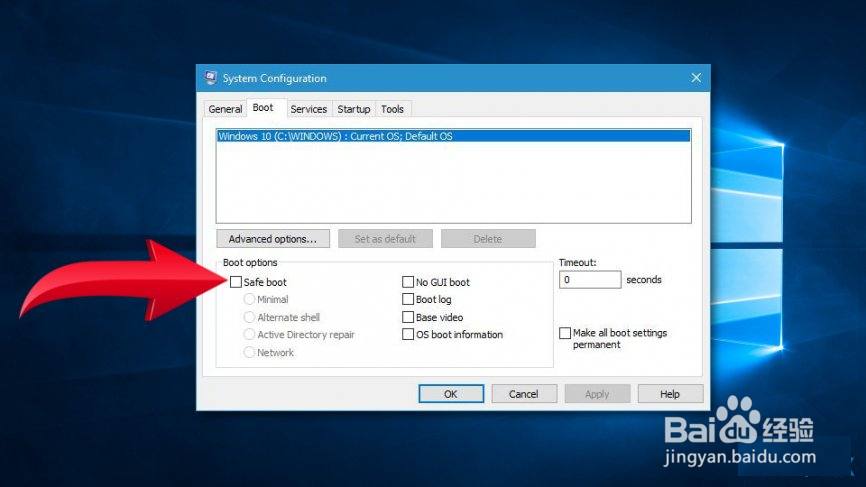The image size is (866, 487).
Task: Click the Apply button
Action: tap(597, 394)
